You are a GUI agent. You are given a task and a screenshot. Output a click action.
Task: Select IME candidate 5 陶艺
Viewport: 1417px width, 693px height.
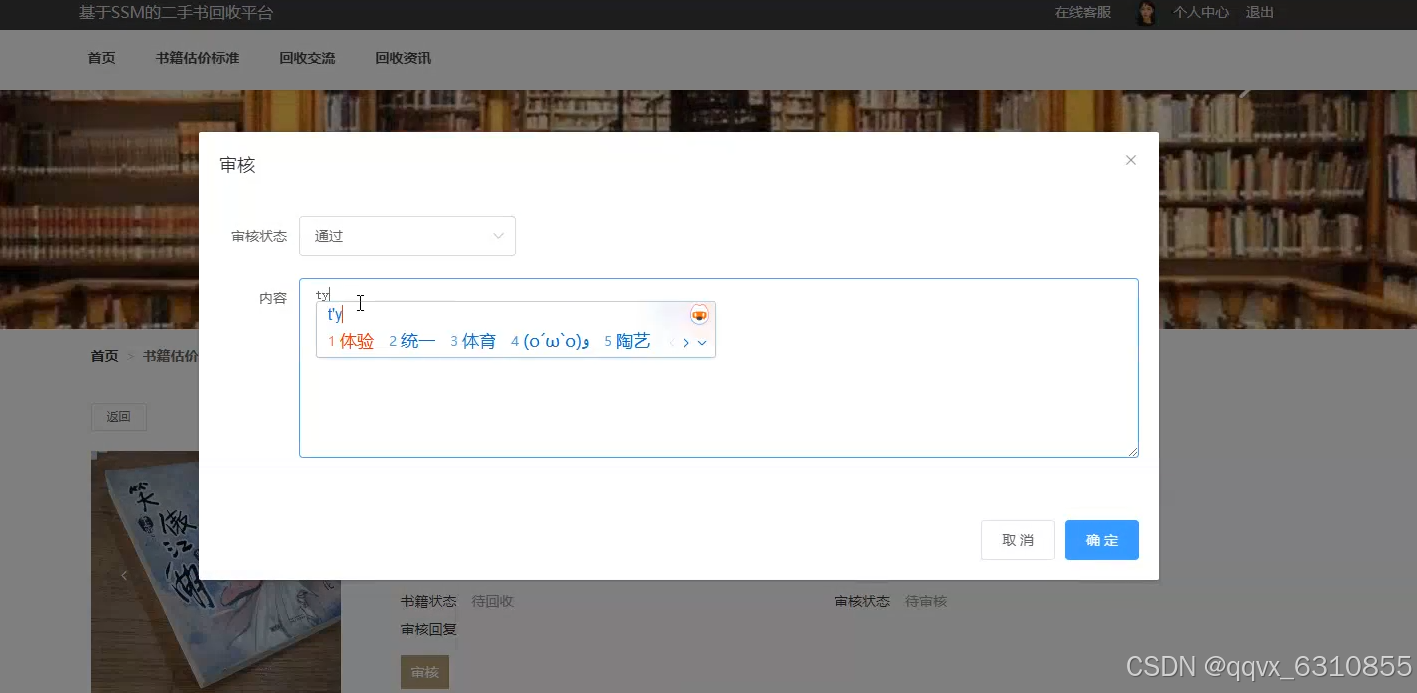(627, 342)
